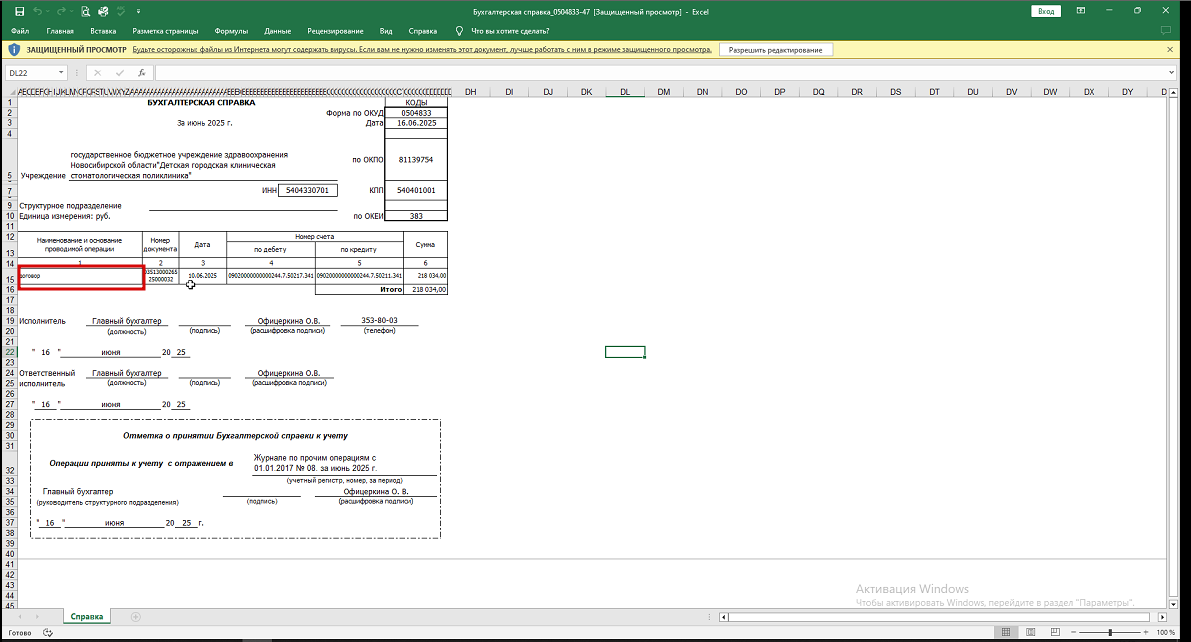Open the Справка ribbon tab
The height and width of the screenshot is (642, 1191).
point(422,31)
